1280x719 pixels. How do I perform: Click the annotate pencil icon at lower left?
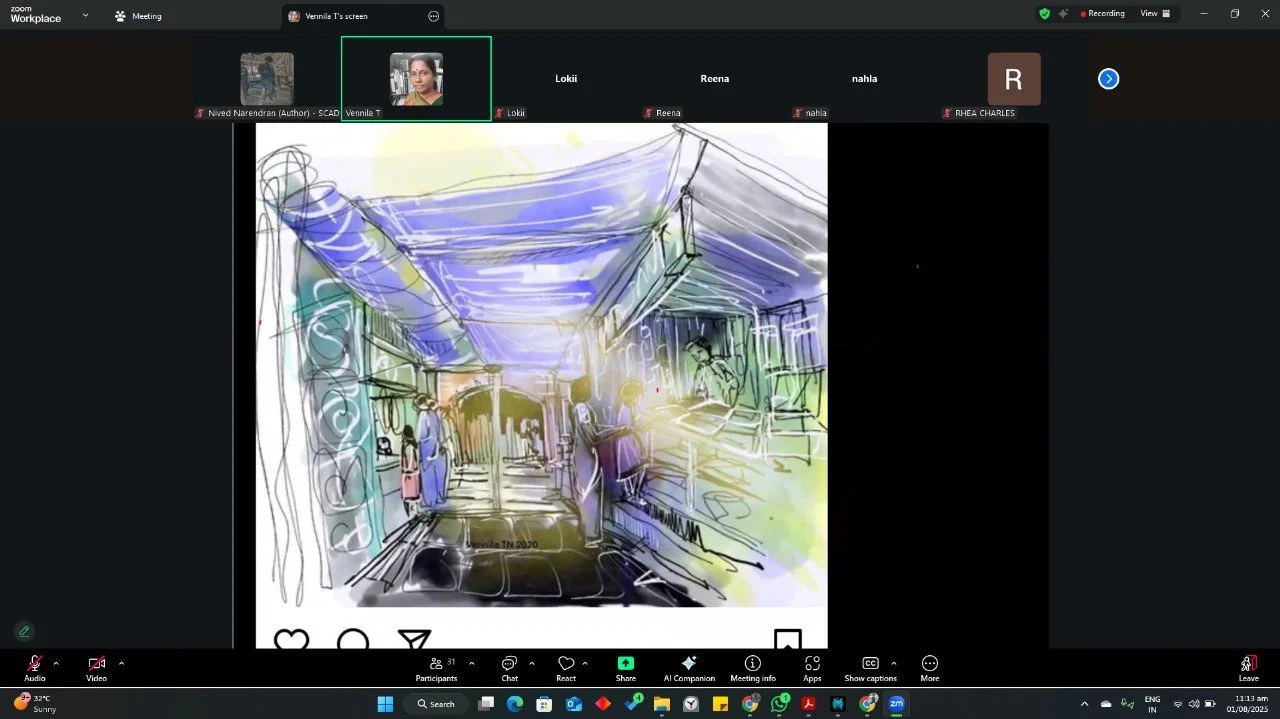click(24, 631)
